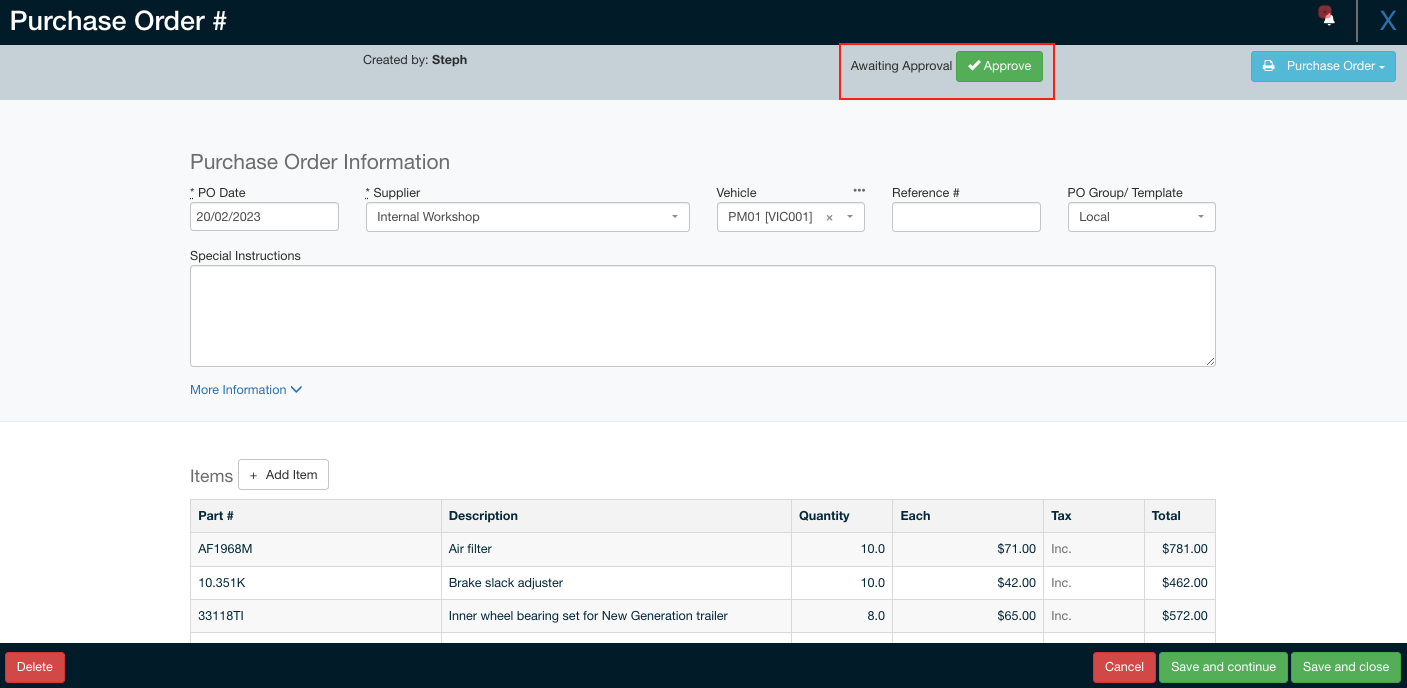Click the ellipsis icon above the Vehicle field

point(858,190)
